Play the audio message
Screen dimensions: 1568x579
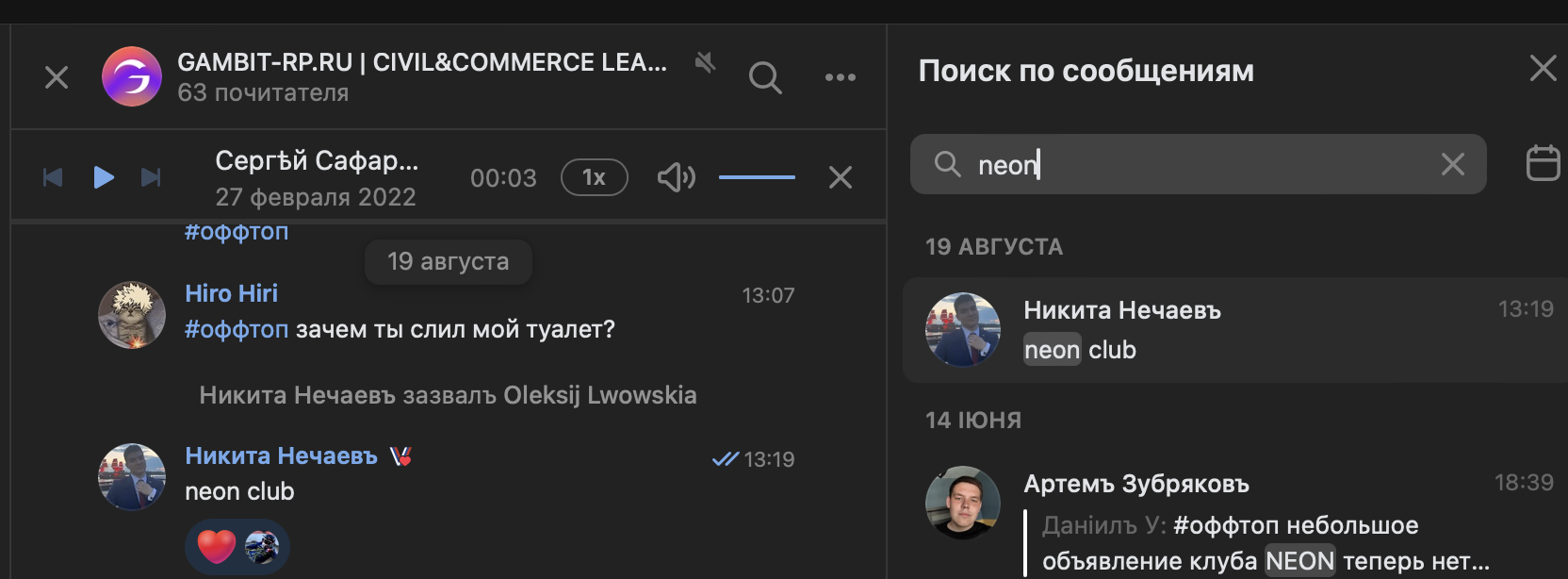[104, 177]
